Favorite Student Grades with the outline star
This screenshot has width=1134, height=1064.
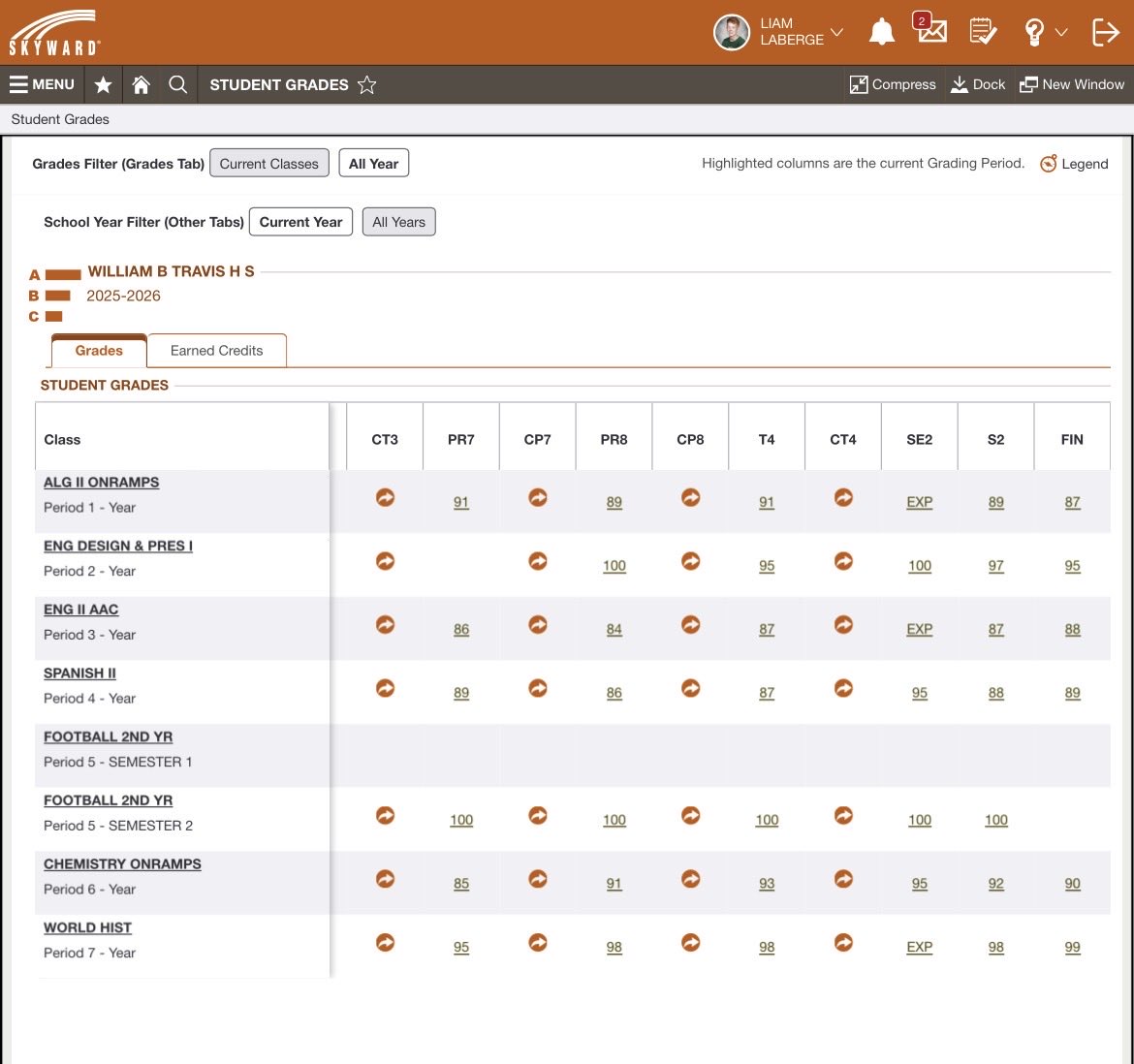coord(366,84)
